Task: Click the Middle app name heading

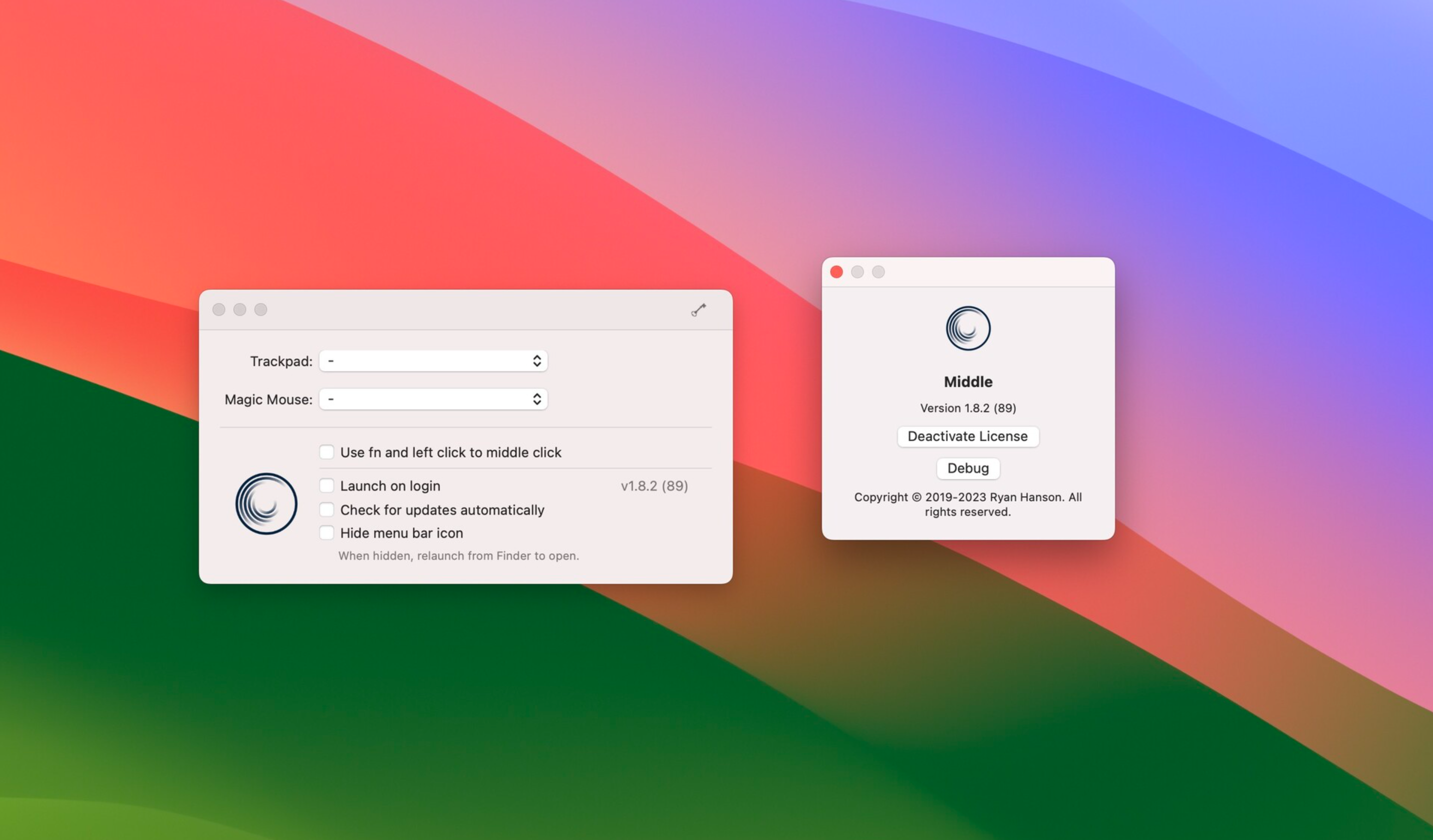Action: (968, 382)
